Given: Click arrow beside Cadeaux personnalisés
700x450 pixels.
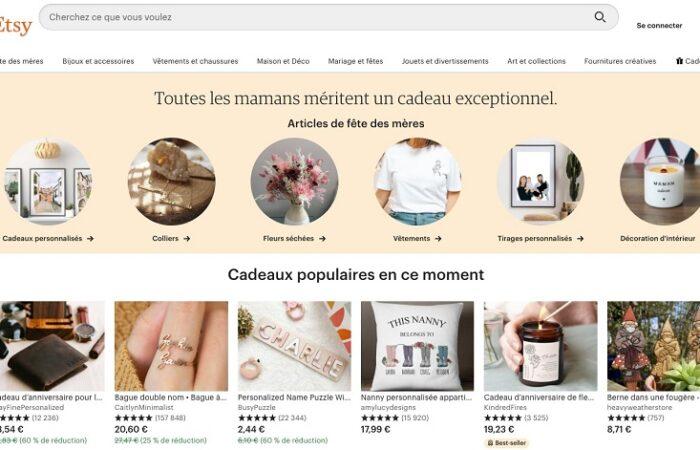Looking at the screenshot, I should click(x=90, y=239).
